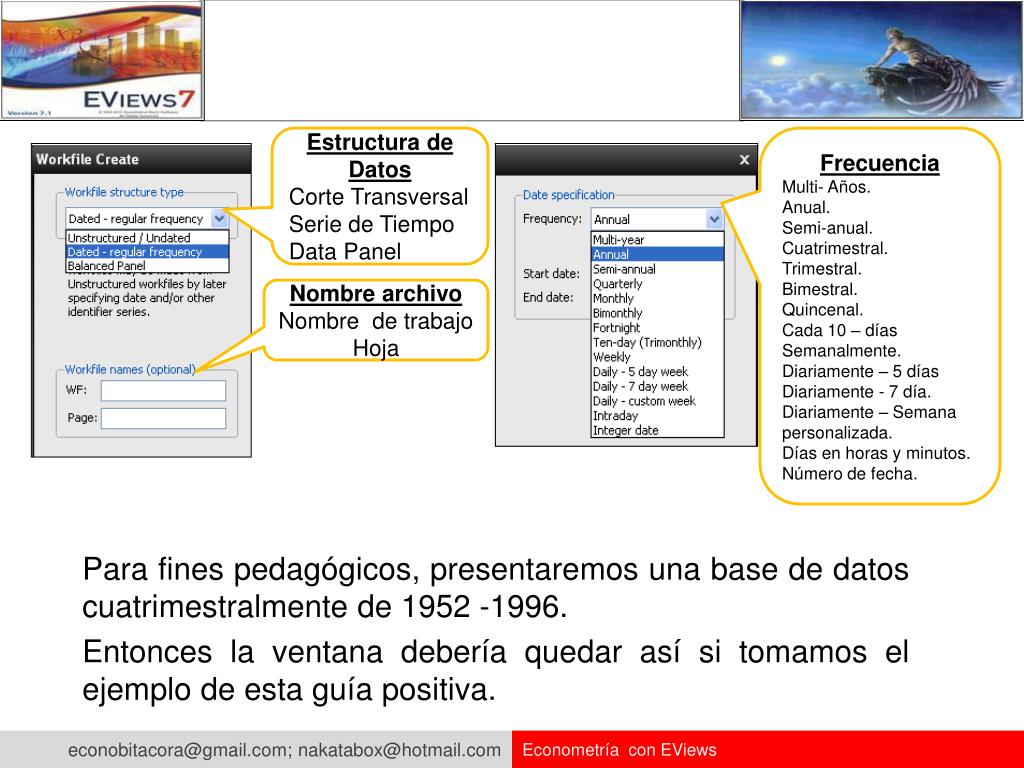The image size is (1024, 768).
Task: Open the Workfile structure type dropdown arrow
Action: pos(219,219)
